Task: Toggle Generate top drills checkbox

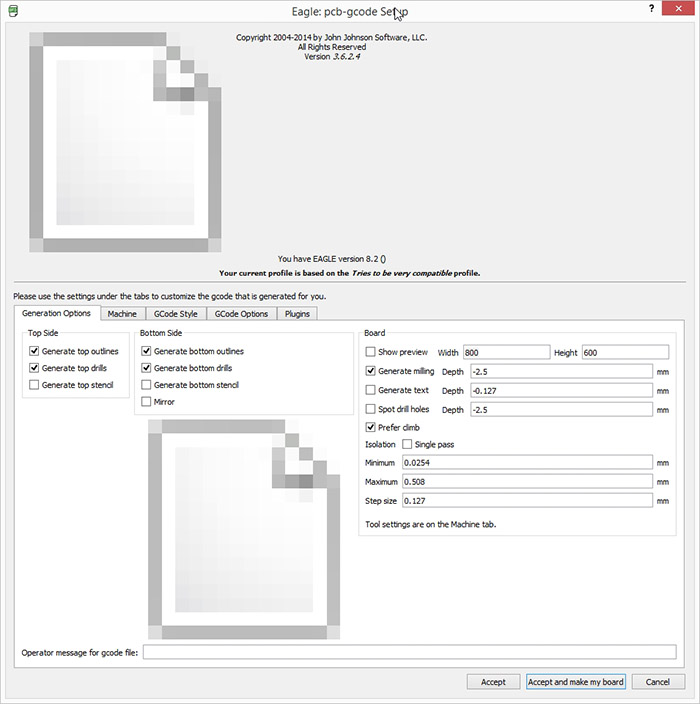Action: tap(34, 368)
